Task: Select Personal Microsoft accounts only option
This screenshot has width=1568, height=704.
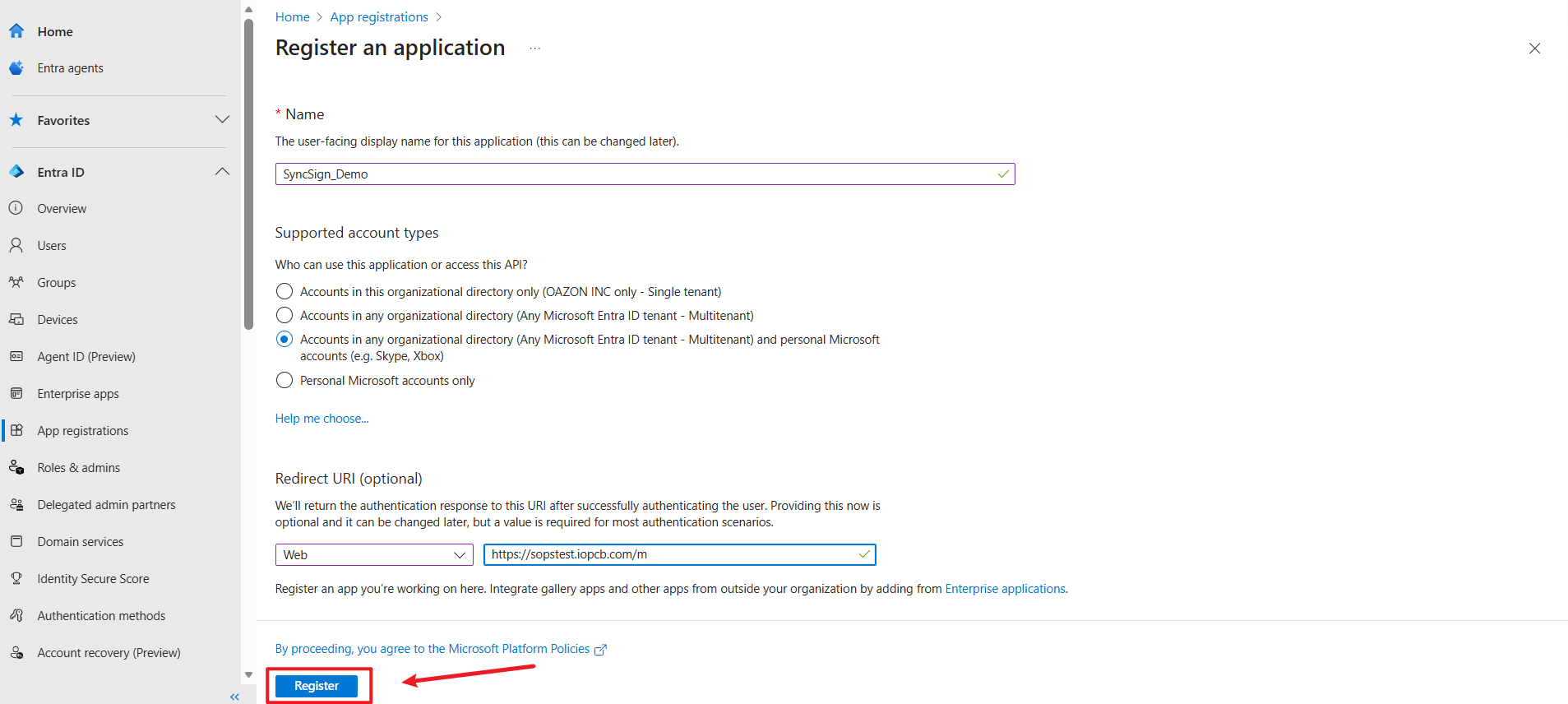Action: [x=284, y=381]
